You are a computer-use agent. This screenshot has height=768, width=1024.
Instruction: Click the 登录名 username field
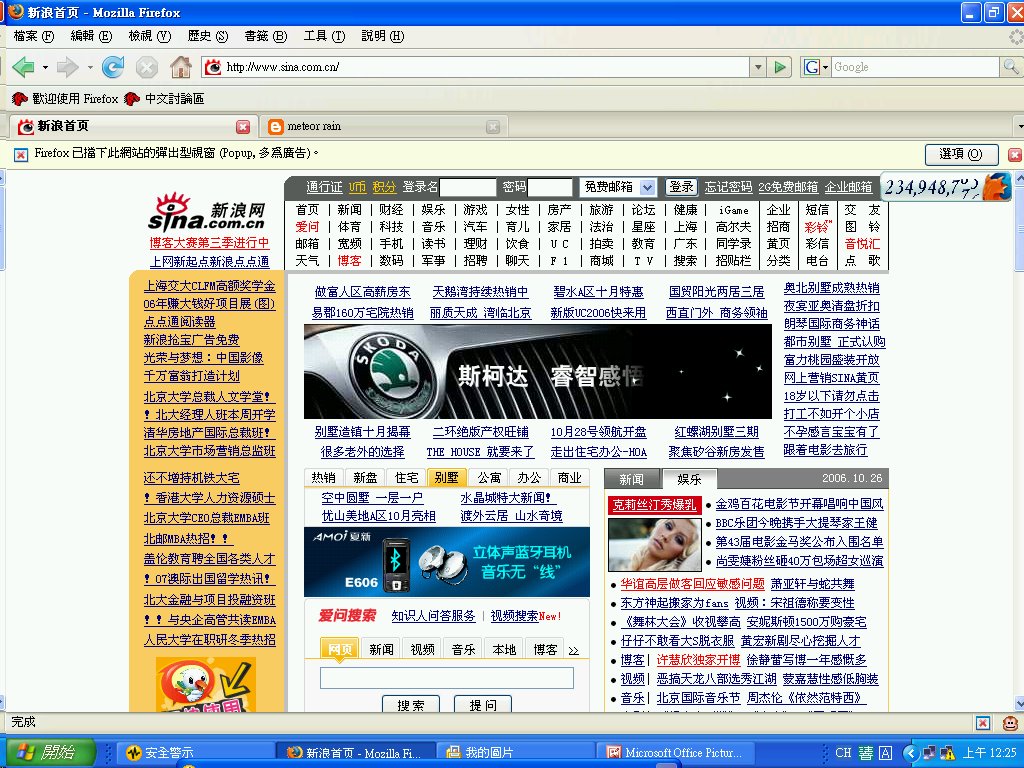(x=468, y=187)
